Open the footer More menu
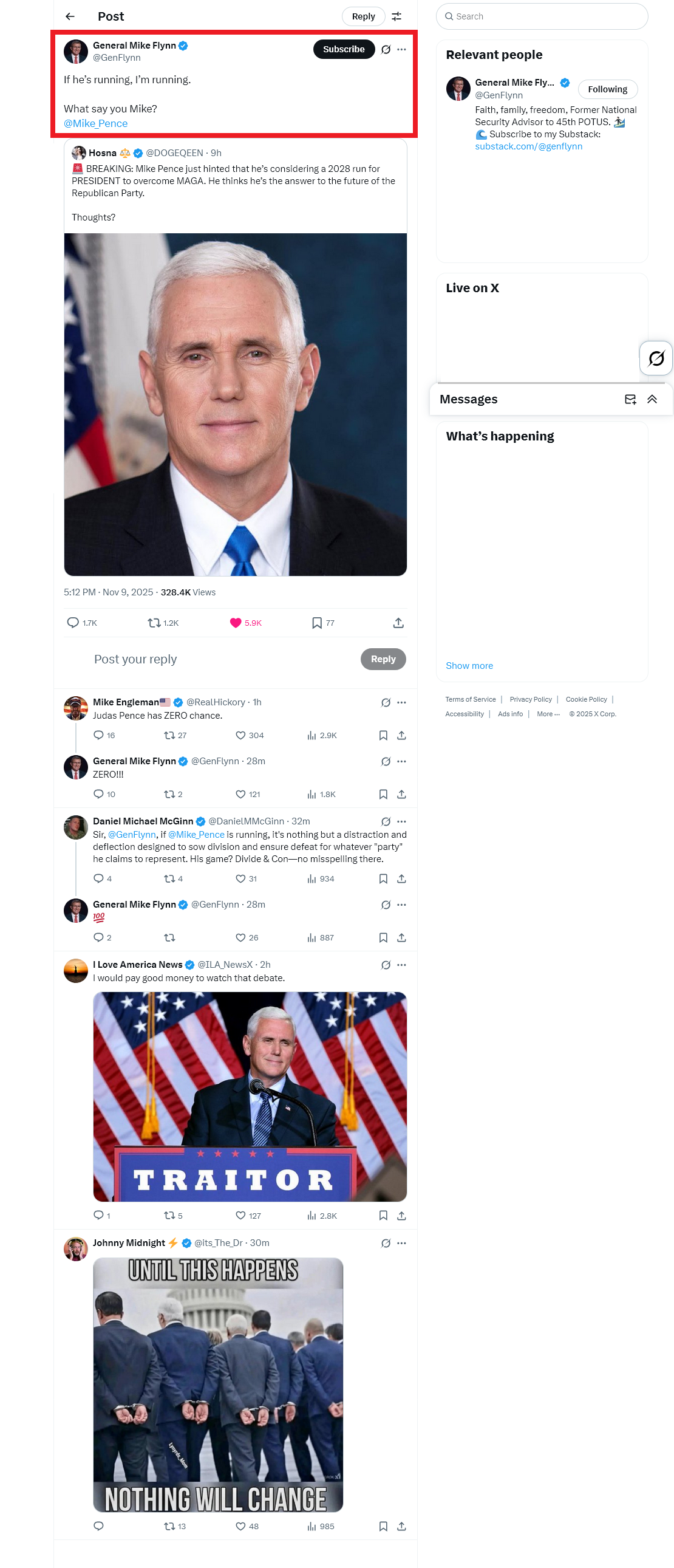674x1568 pixels. (548, 714)
